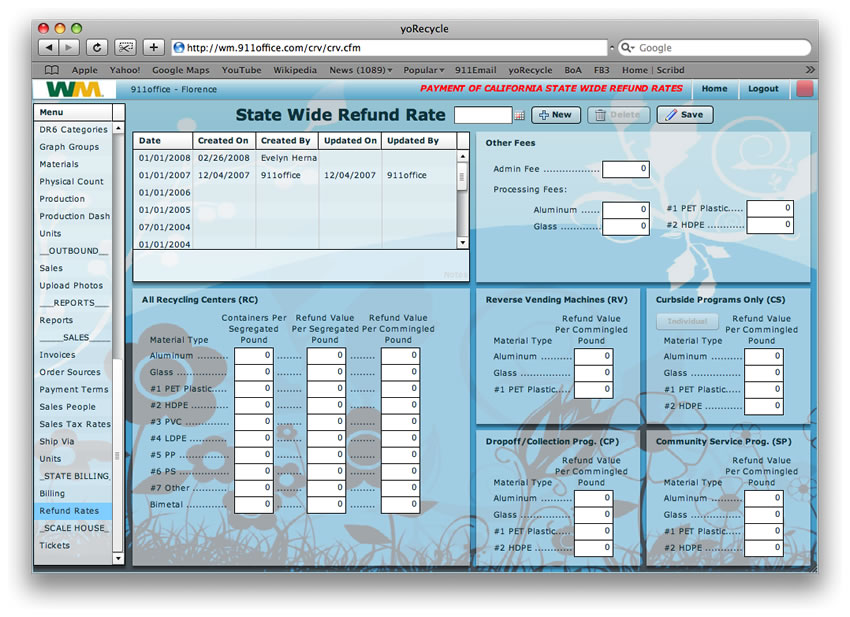
Task: Open the calendar icon beside the date field
Action: [519, 115]
